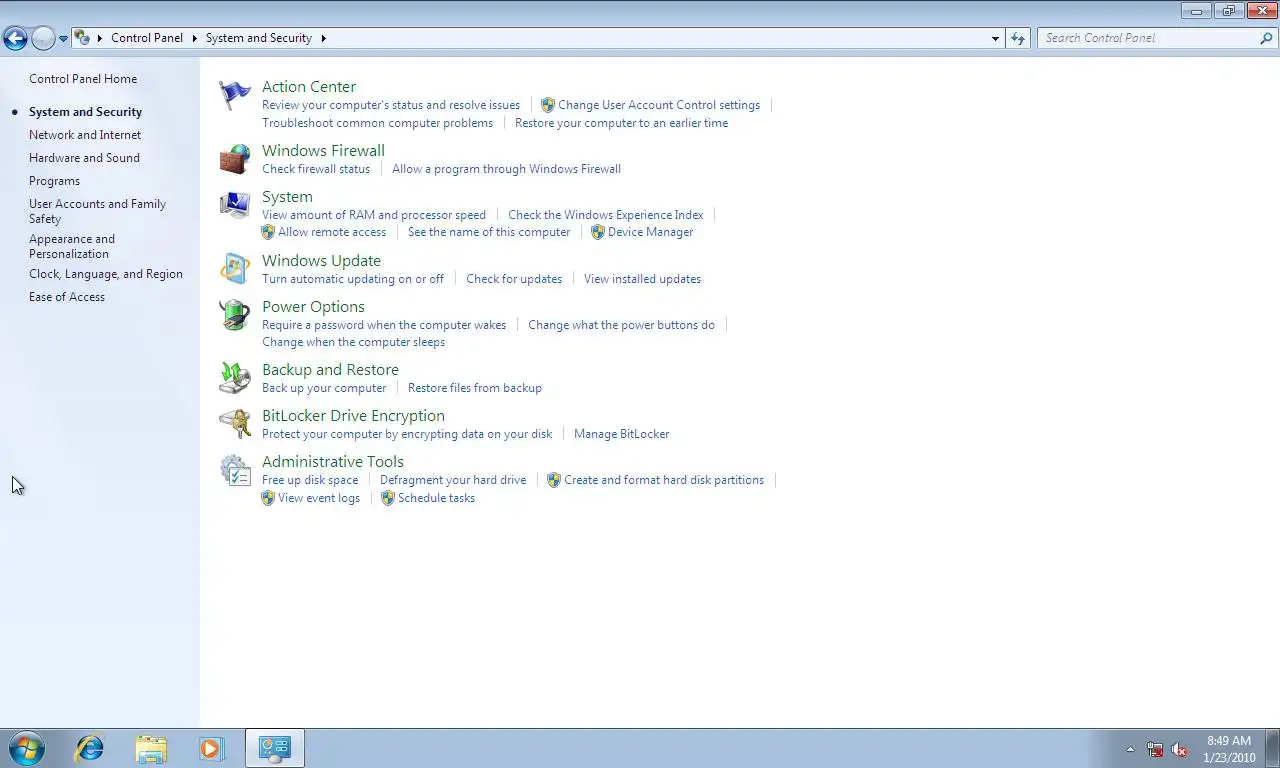This screenshot has width=1280, height=768.
Task: Click the Action Center flag icon
Action: click(x=235, y=96)
